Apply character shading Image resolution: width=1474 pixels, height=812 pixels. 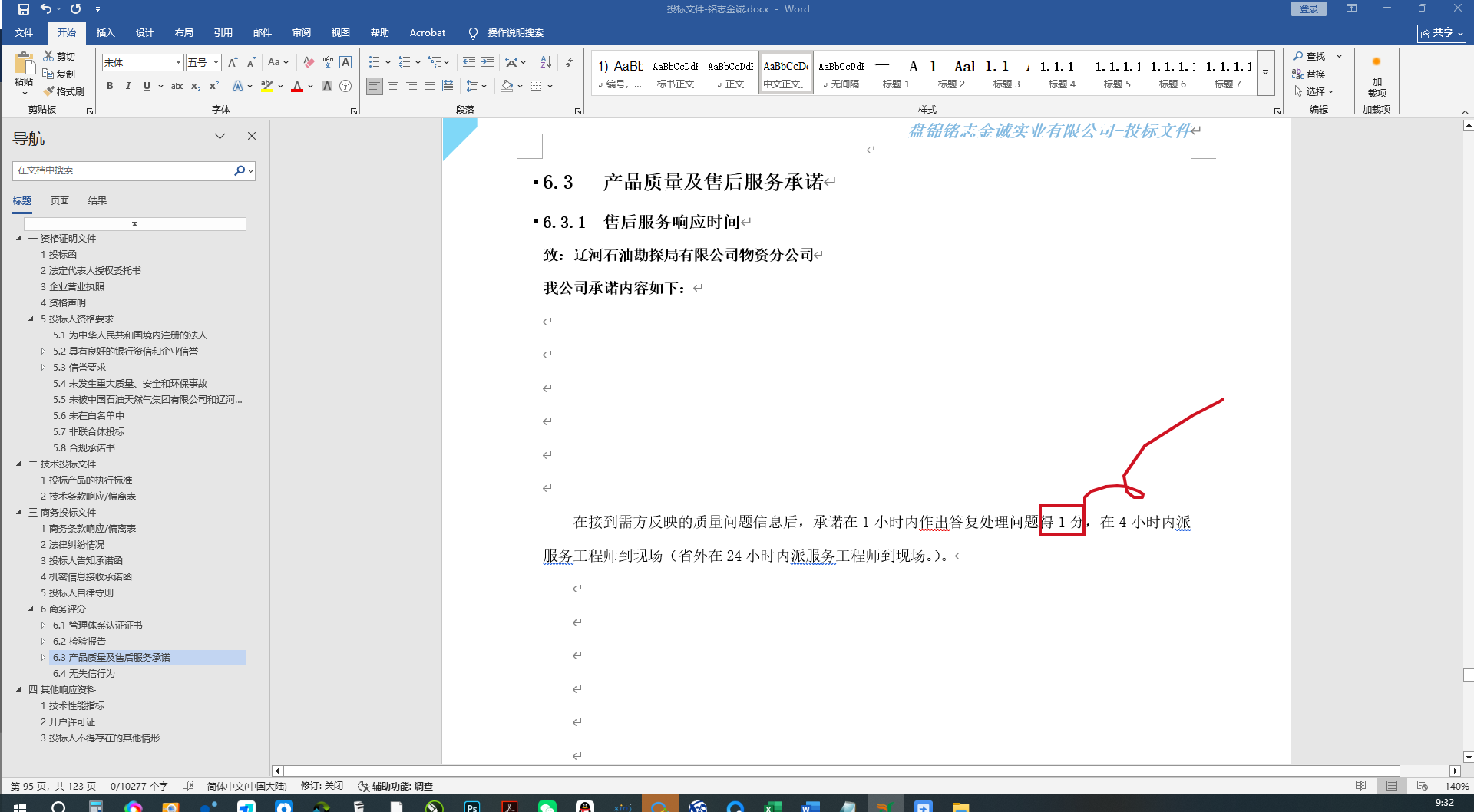(327, 86)
